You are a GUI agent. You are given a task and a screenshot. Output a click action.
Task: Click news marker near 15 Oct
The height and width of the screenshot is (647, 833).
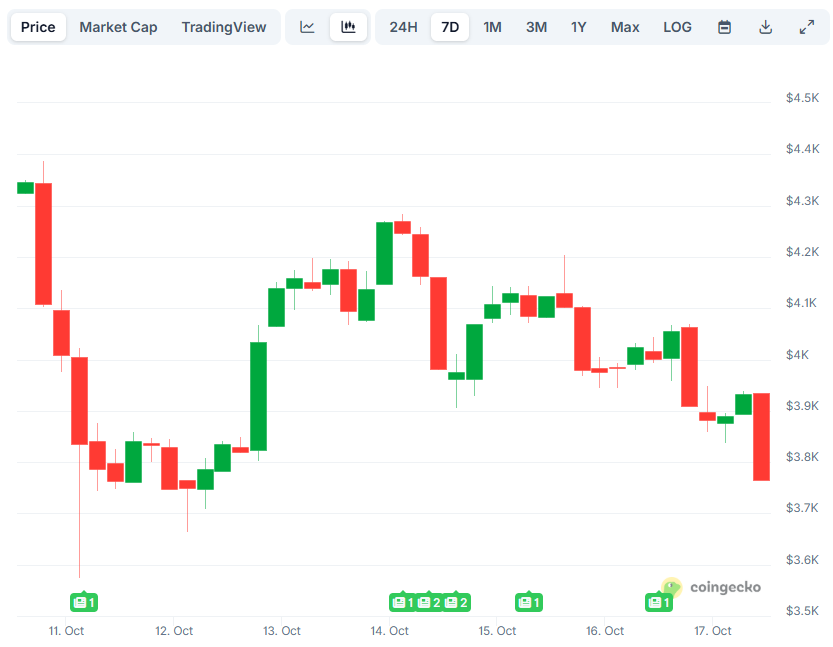[x=528, y=602]
